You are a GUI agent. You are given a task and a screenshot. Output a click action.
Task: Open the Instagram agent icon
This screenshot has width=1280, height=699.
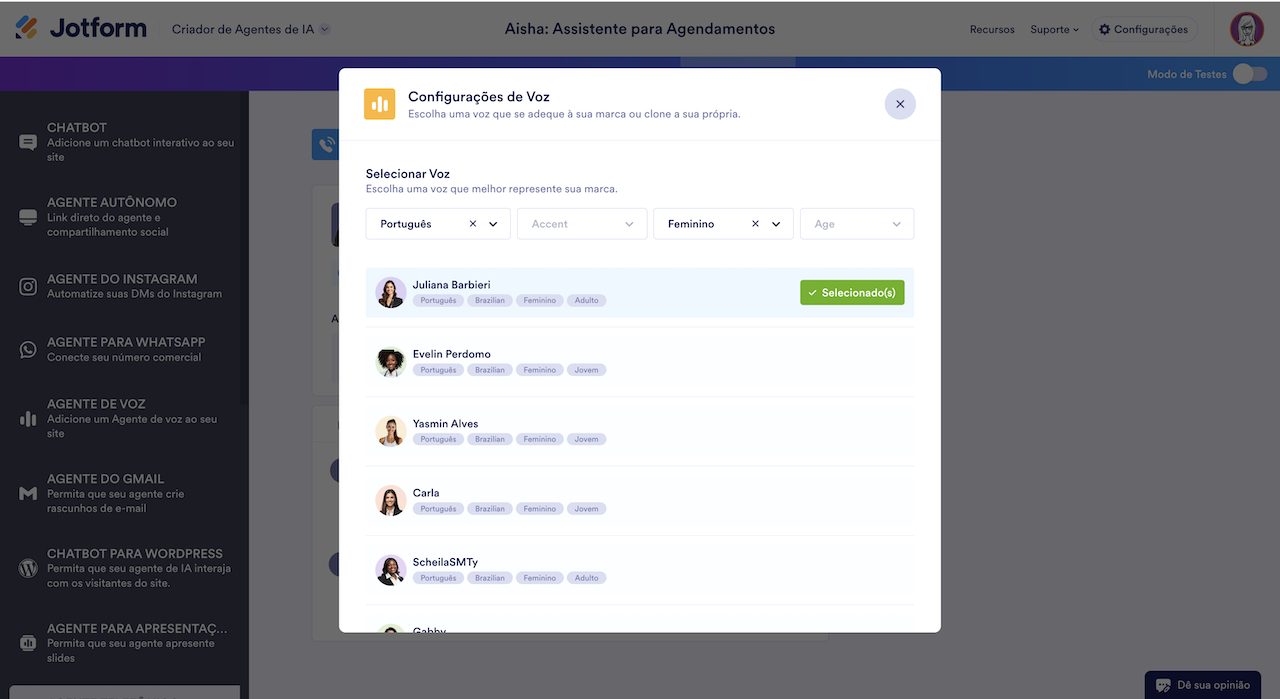28,287
